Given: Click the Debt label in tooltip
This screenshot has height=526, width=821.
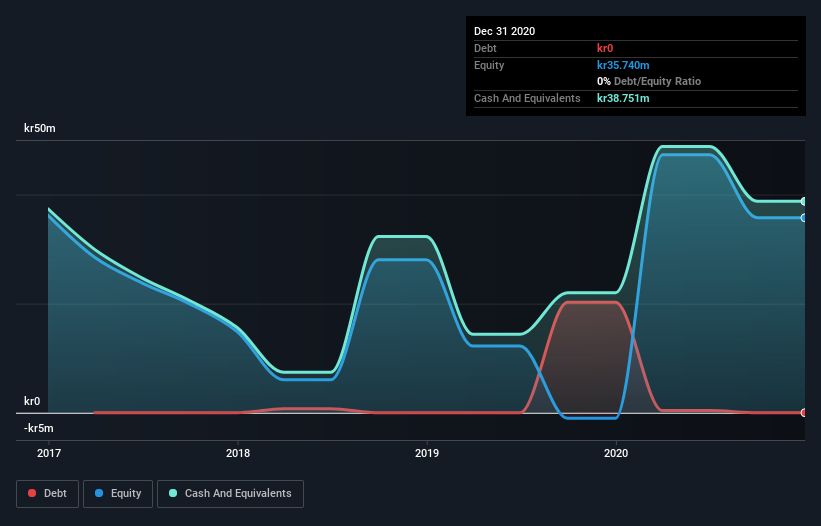Looking at the screenshot, I should tap(485, 48).
